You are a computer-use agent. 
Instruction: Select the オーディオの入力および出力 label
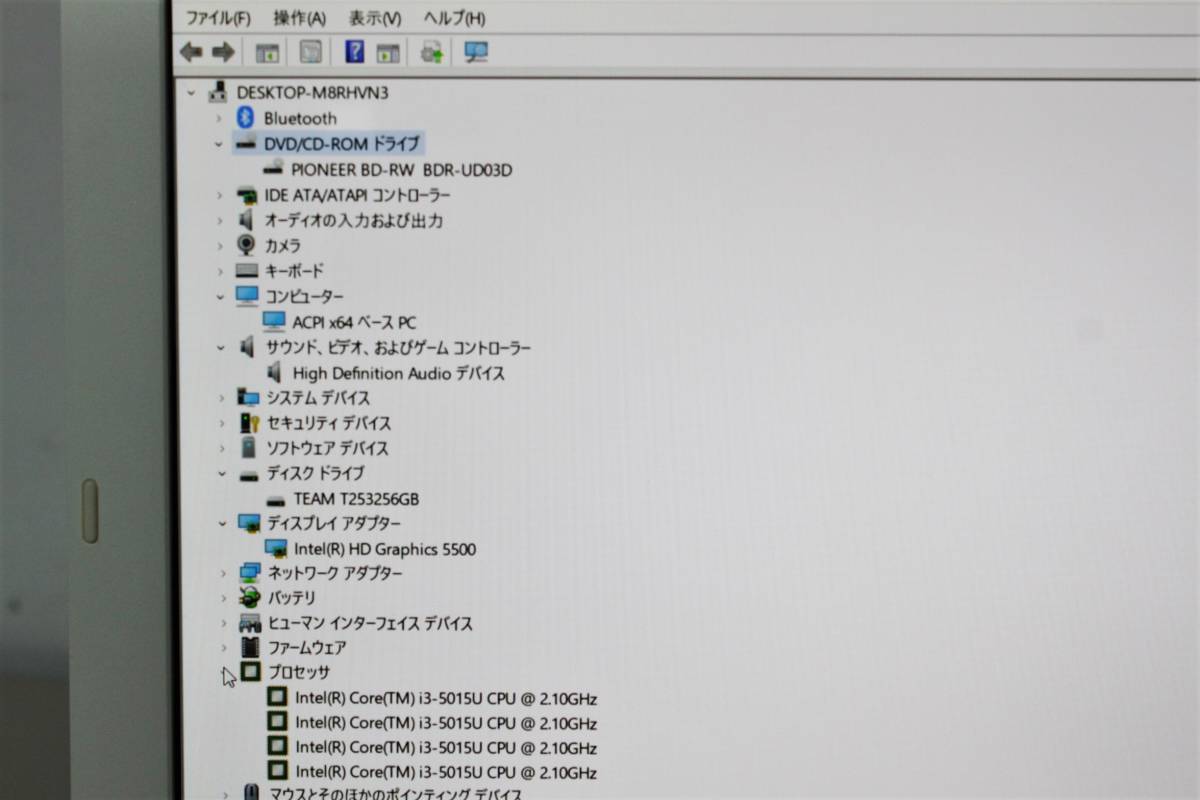pyautogui.click(x=354, y=220)
